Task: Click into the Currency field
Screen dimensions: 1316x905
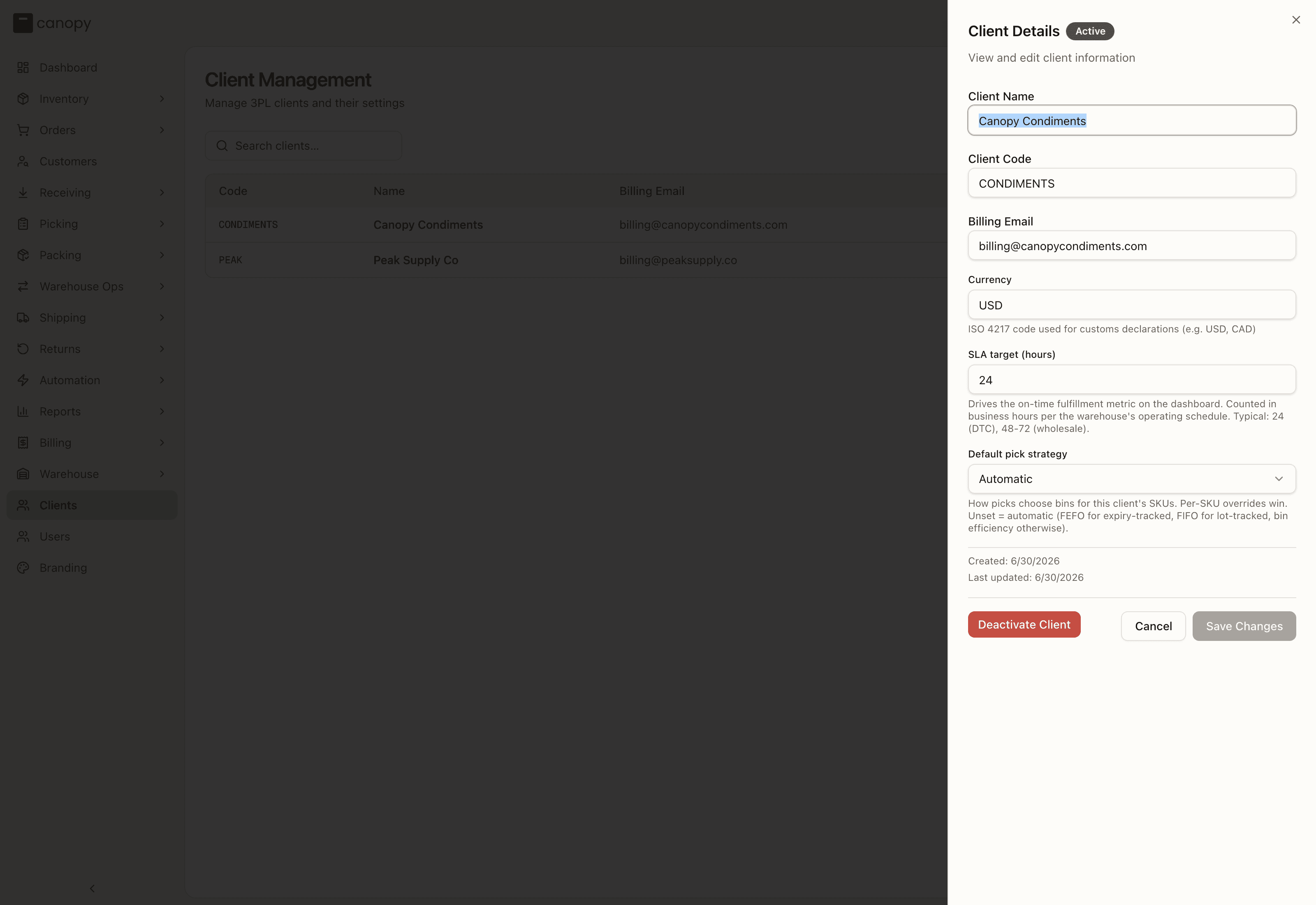Action: click(1131, 304)
